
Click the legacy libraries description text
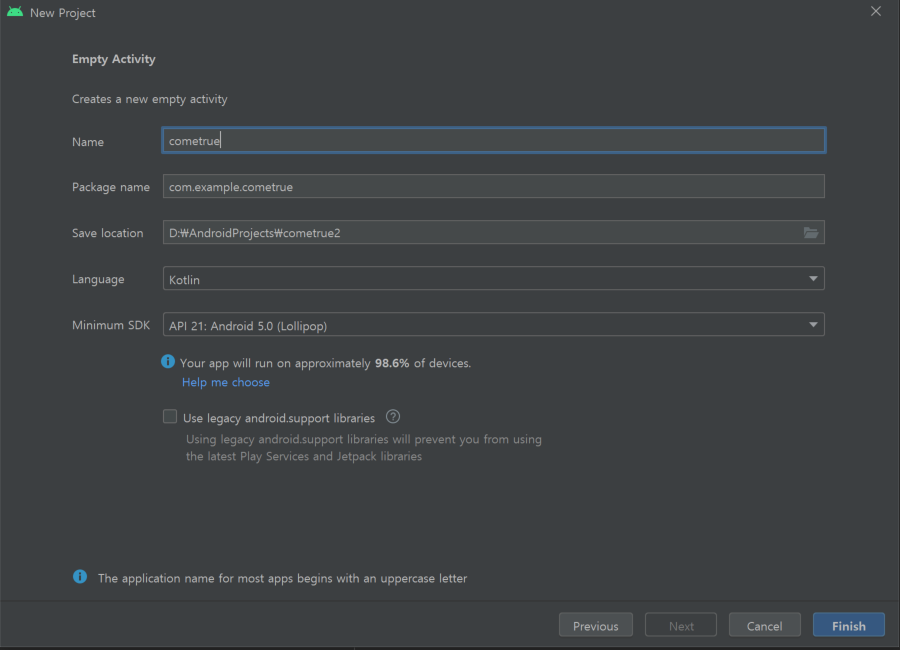tap(364, 448)
